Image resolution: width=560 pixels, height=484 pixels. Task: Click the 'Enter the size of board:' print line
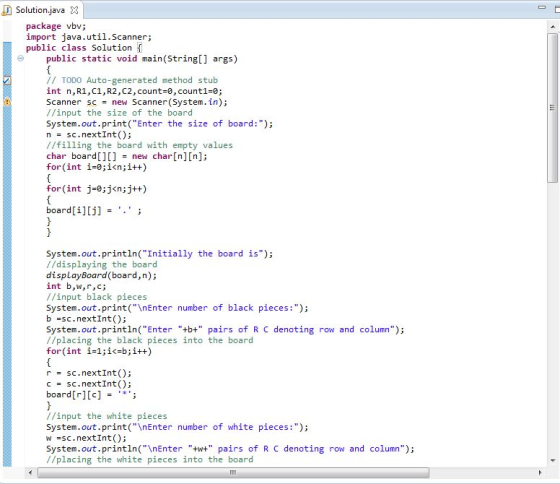point(159,124)
